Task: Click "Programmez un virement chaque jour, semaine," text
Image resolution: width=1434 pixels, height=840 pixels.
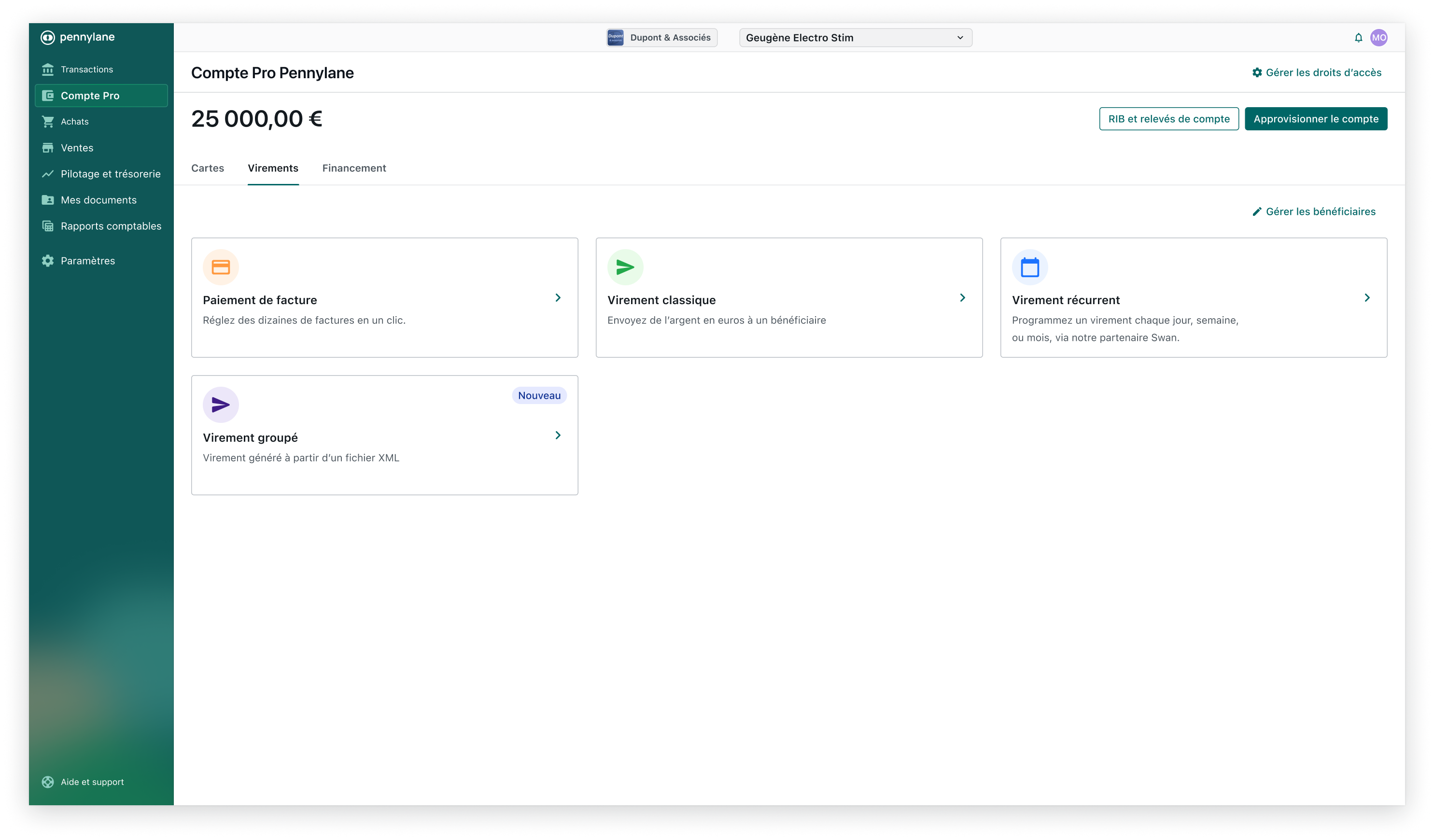Action: point(1125,321)
